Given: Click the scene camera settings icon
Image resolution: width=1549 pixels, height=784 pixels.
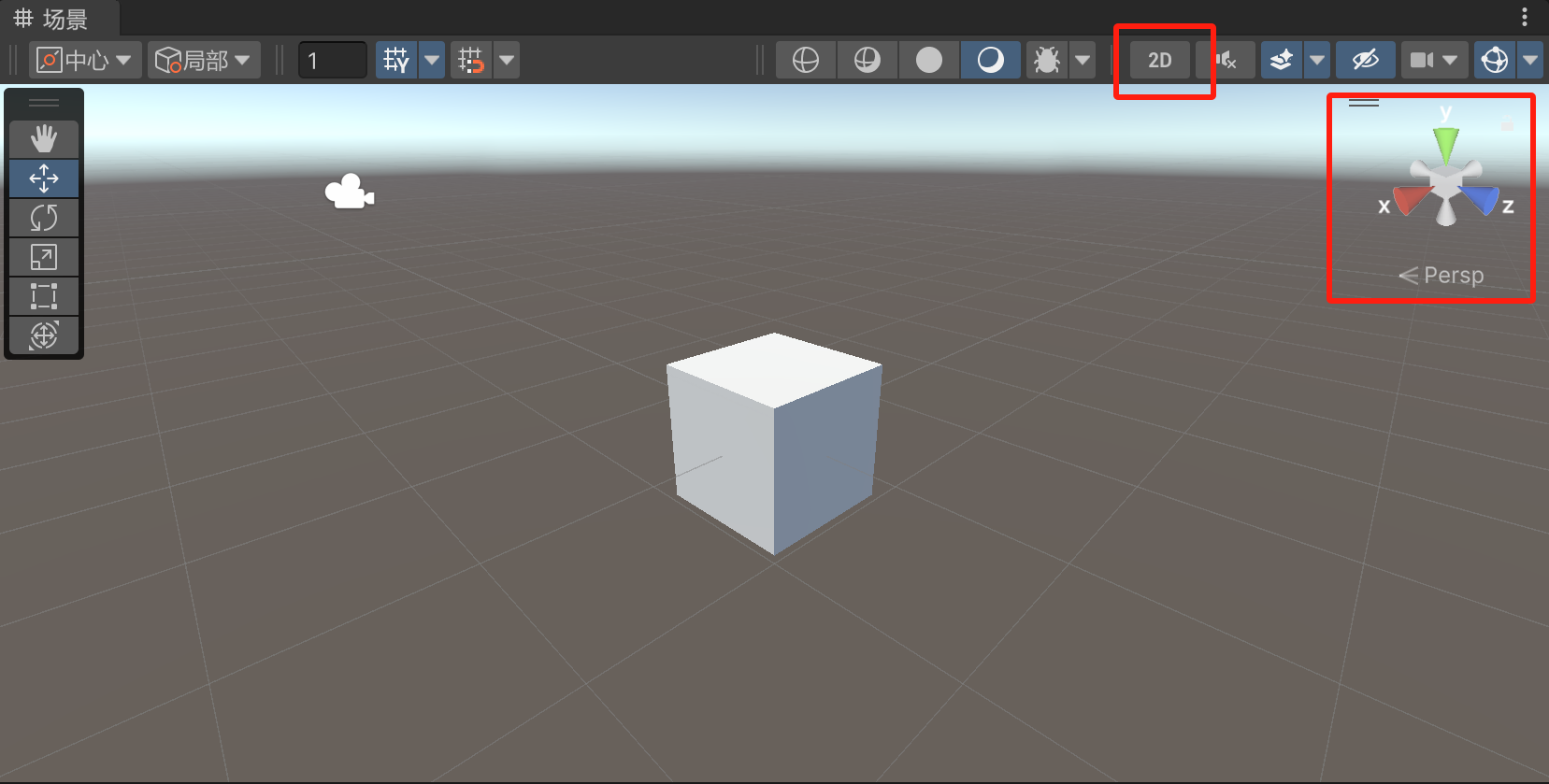Looking at the screenshot, I should point(1422,60).
